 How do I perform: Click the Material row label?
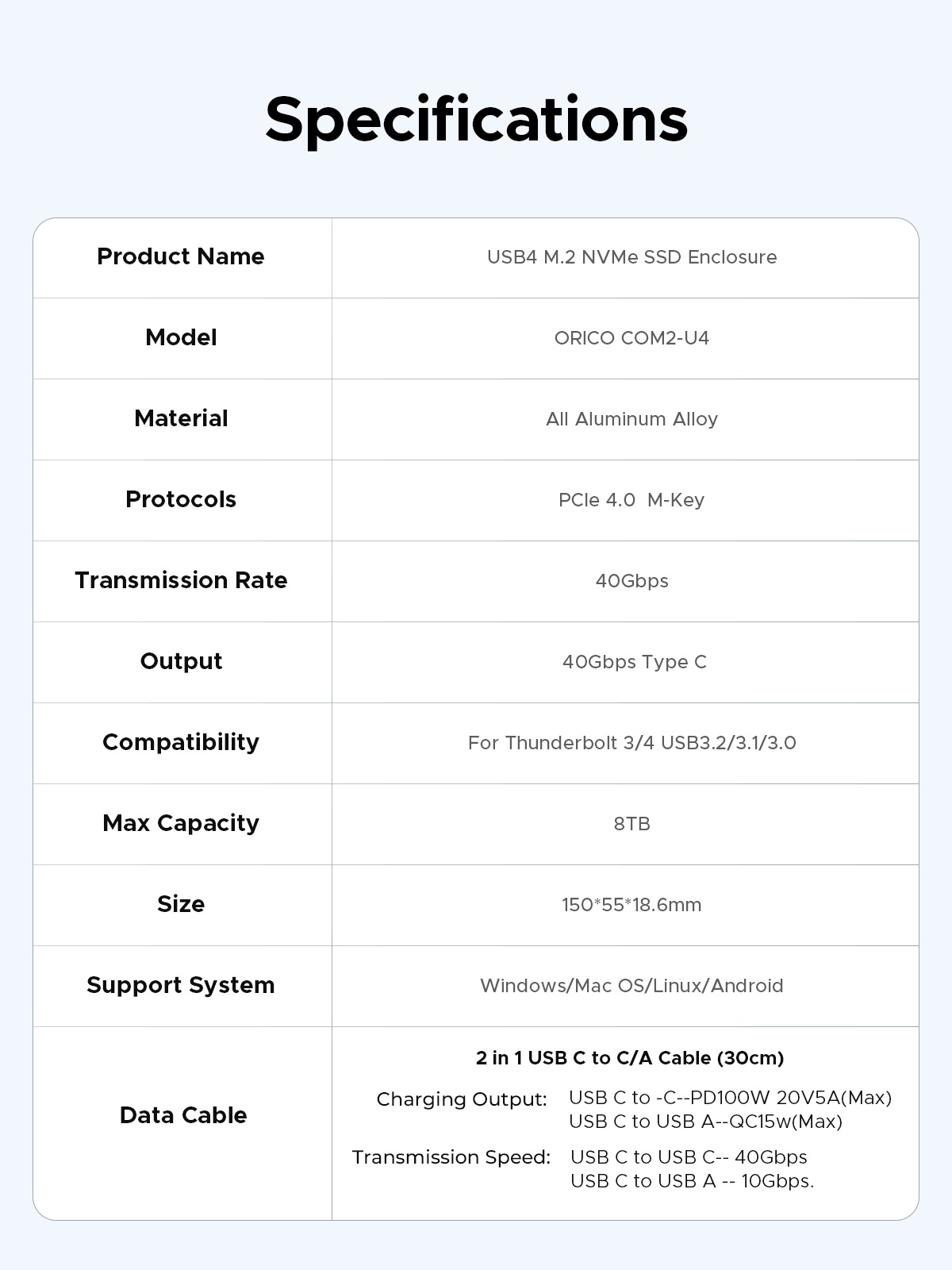point(181,418)
